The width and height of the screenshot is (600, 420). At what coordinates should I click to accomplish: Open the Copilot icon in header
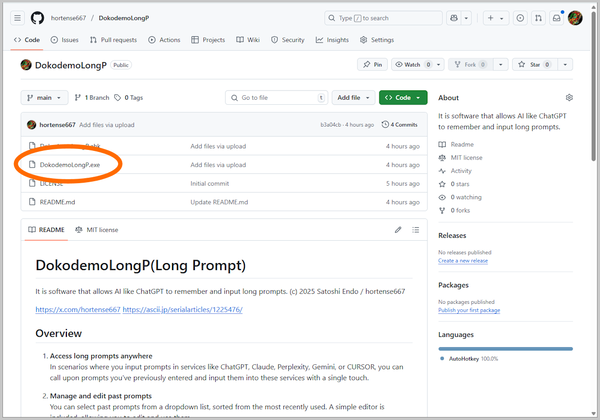454,18
